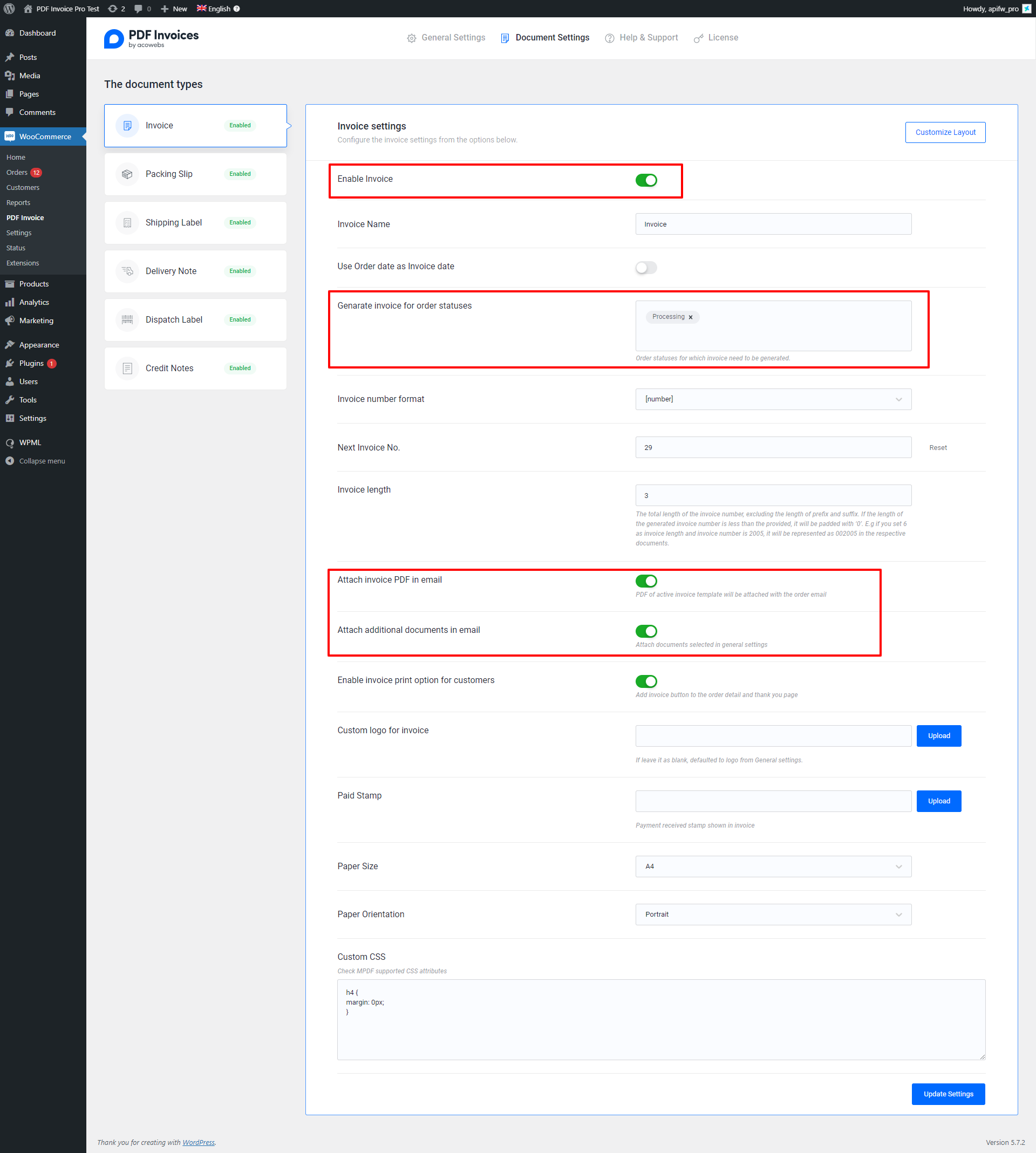The height and width of the screenshot is (1153, 1036).
Task: Open the Invoice number format dropdown
Action: click(x=773, y=399)
